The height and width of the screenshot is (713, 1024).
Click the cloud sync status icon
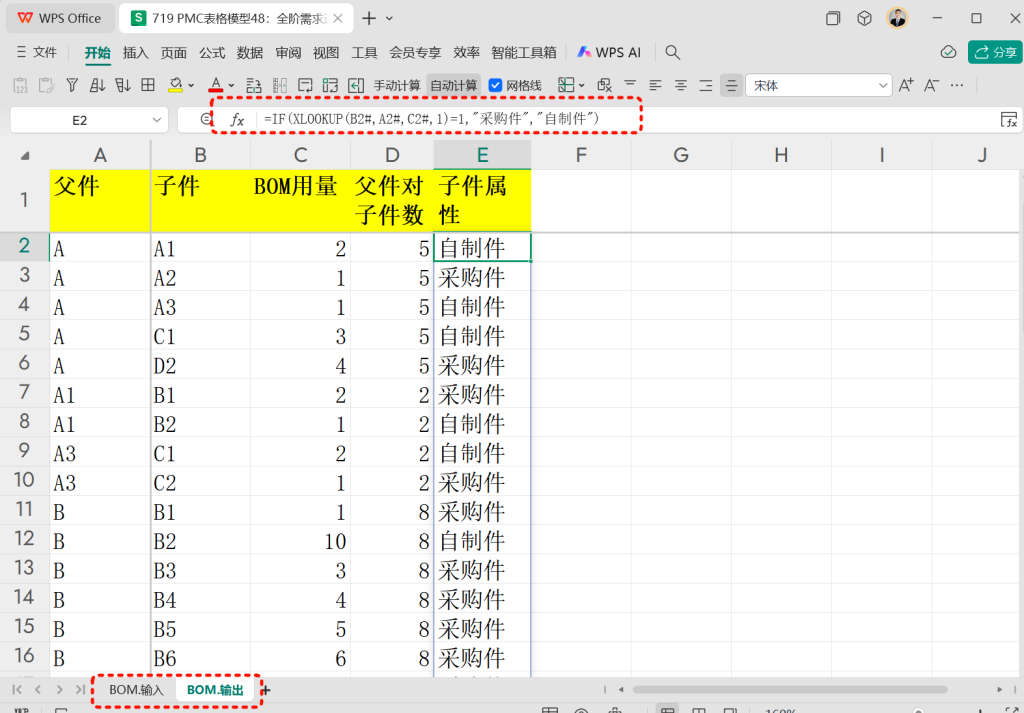coord(948,52)
